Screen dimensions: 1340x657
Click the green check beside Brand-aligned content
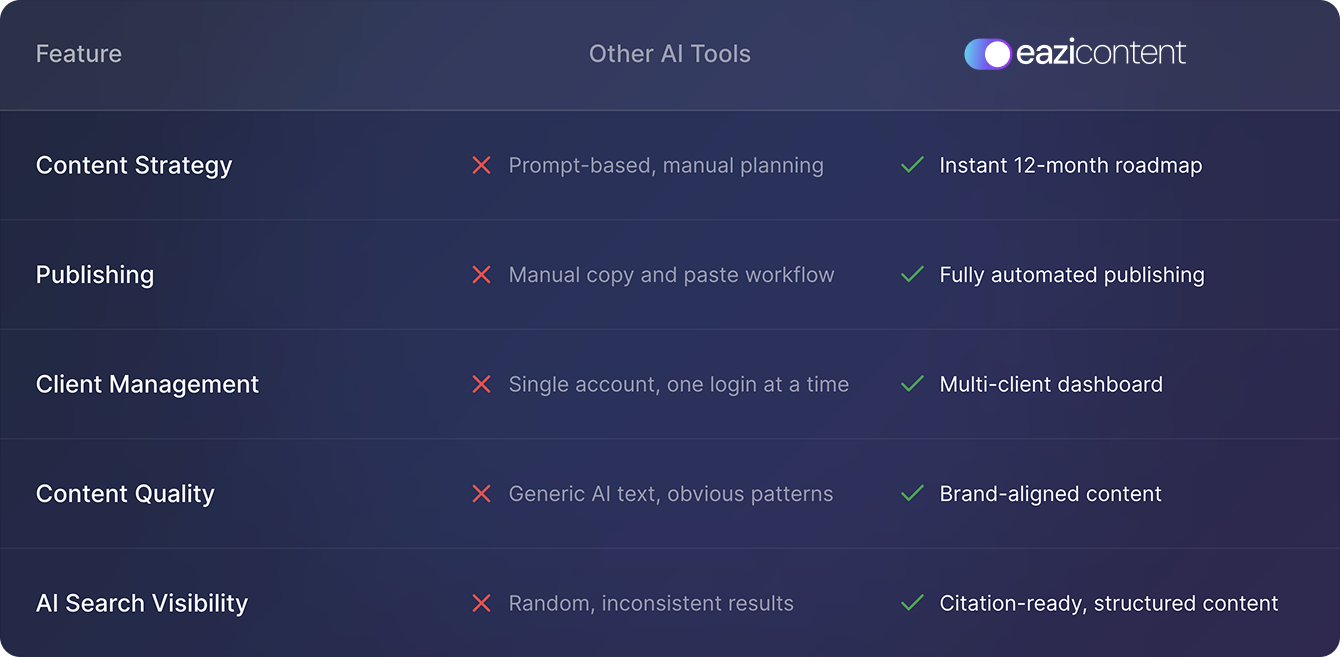(x=912, y=494)
